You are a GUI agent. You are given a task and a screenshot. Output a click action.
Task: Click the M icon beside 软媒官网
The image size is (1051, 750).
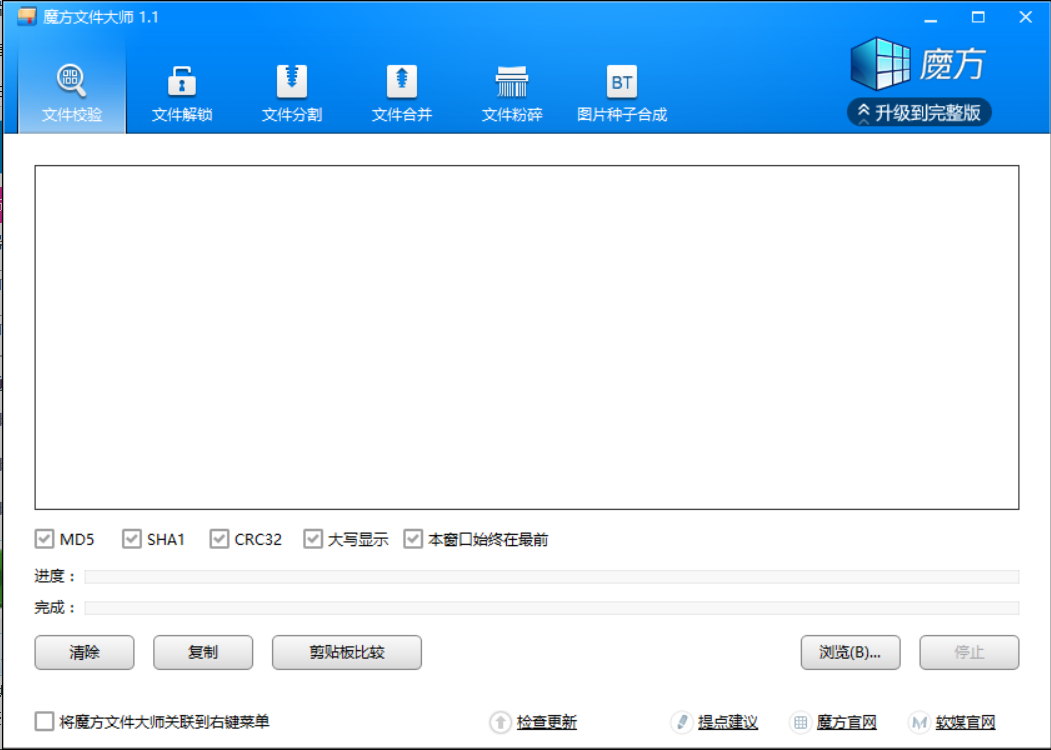(919, 722)
